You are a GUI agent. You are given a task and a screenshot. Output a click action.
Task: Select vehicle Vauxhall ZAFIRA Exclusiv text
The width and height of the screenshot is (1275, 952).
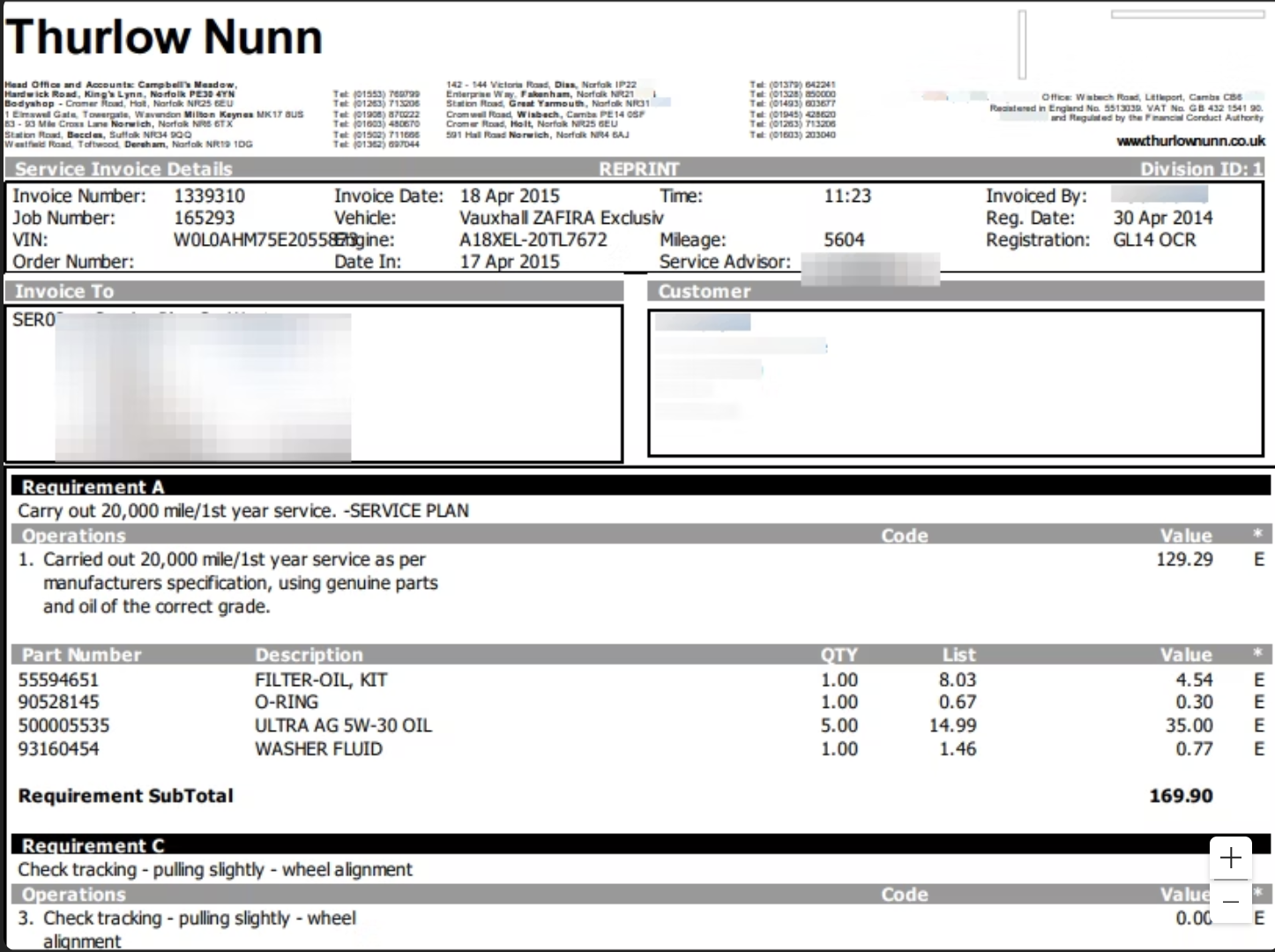tap(562, 218)
